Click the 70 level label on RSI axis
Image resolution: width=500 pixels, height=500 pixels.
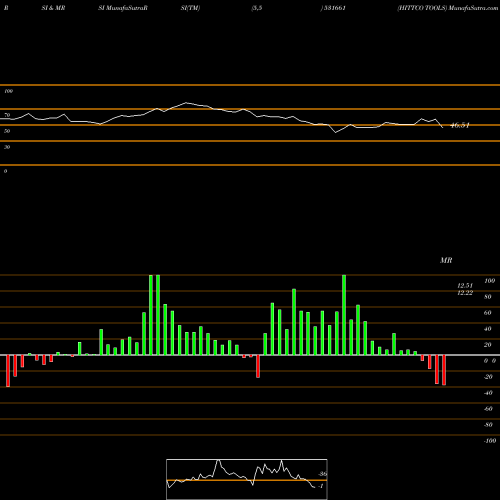(7, 115)
